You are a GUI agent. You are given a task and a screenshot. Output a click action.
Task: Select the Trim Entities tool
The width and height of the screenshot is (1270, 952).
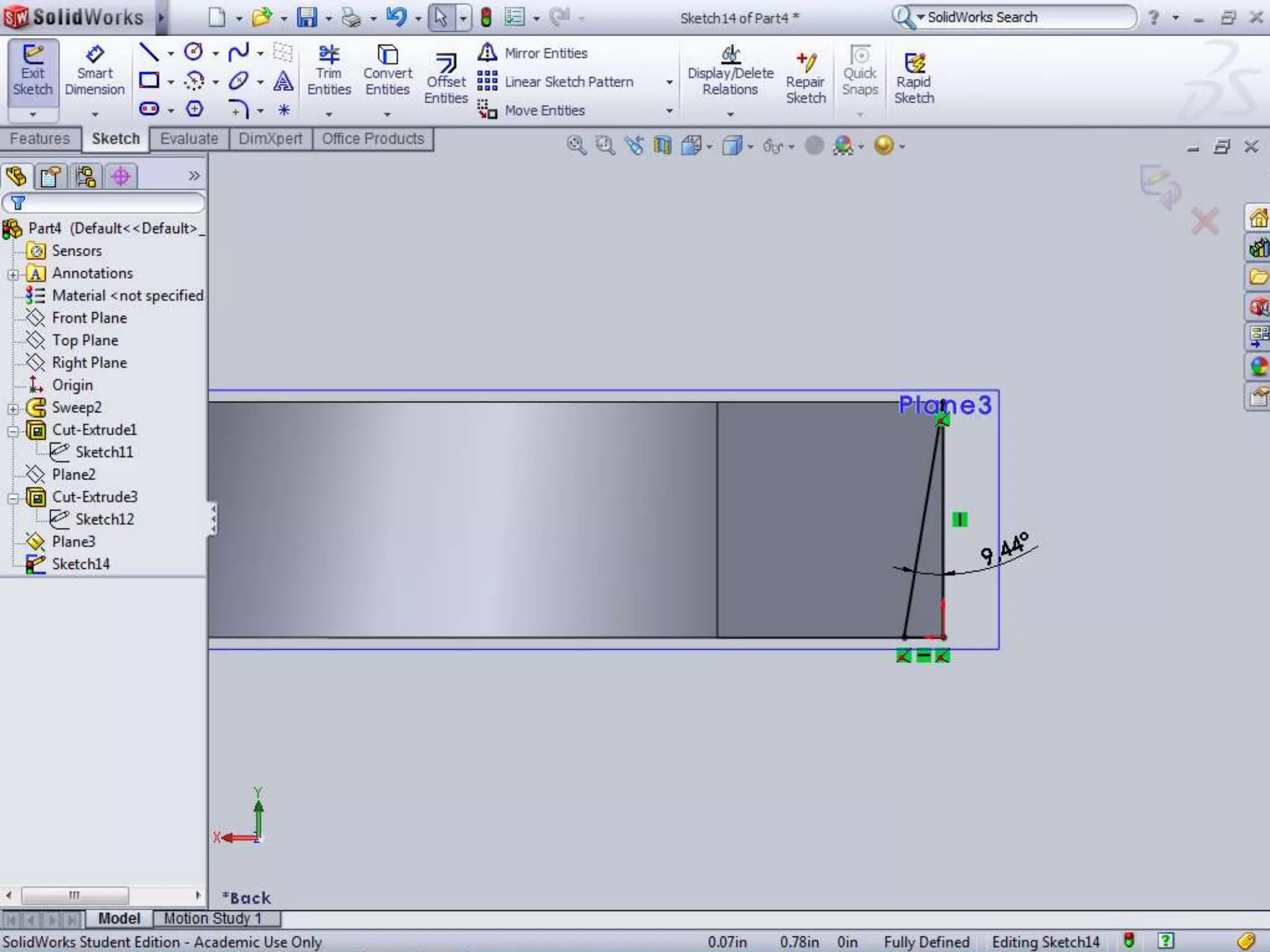329,71
